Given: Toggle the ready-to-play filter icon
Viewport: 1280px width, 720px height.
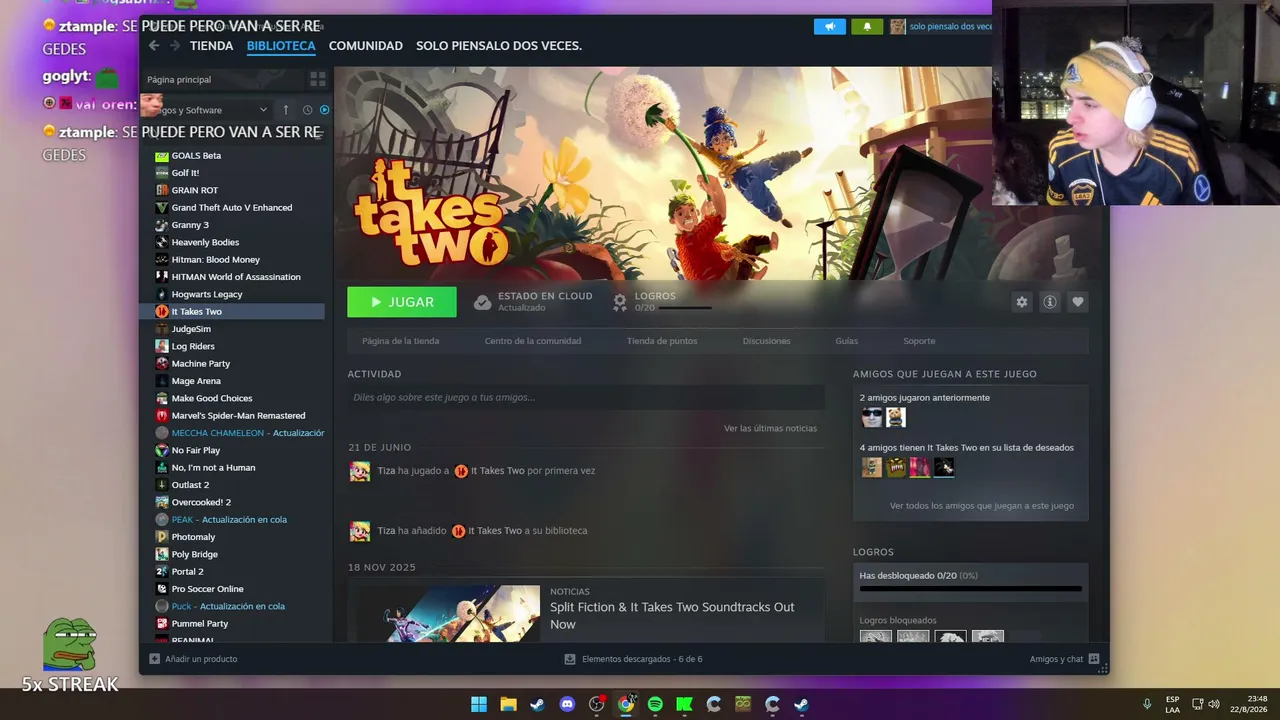Looking at the screenshot, I should coord(324,110).
